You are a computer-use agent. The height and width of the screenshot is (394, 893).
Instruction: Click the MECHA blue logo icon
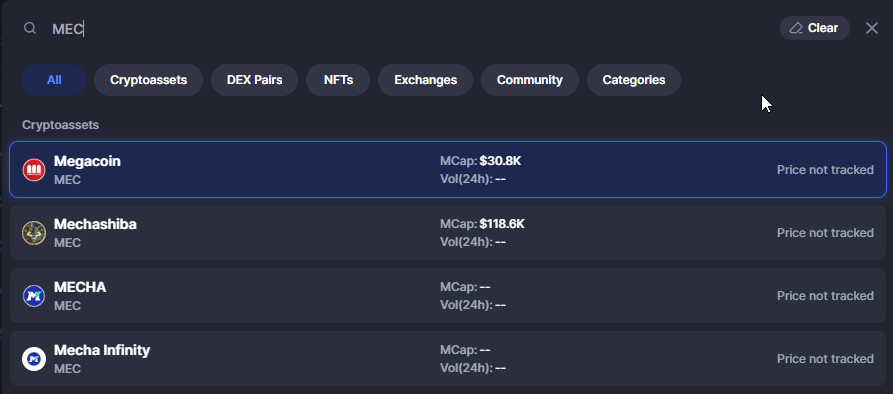click(x=34, y=296)
